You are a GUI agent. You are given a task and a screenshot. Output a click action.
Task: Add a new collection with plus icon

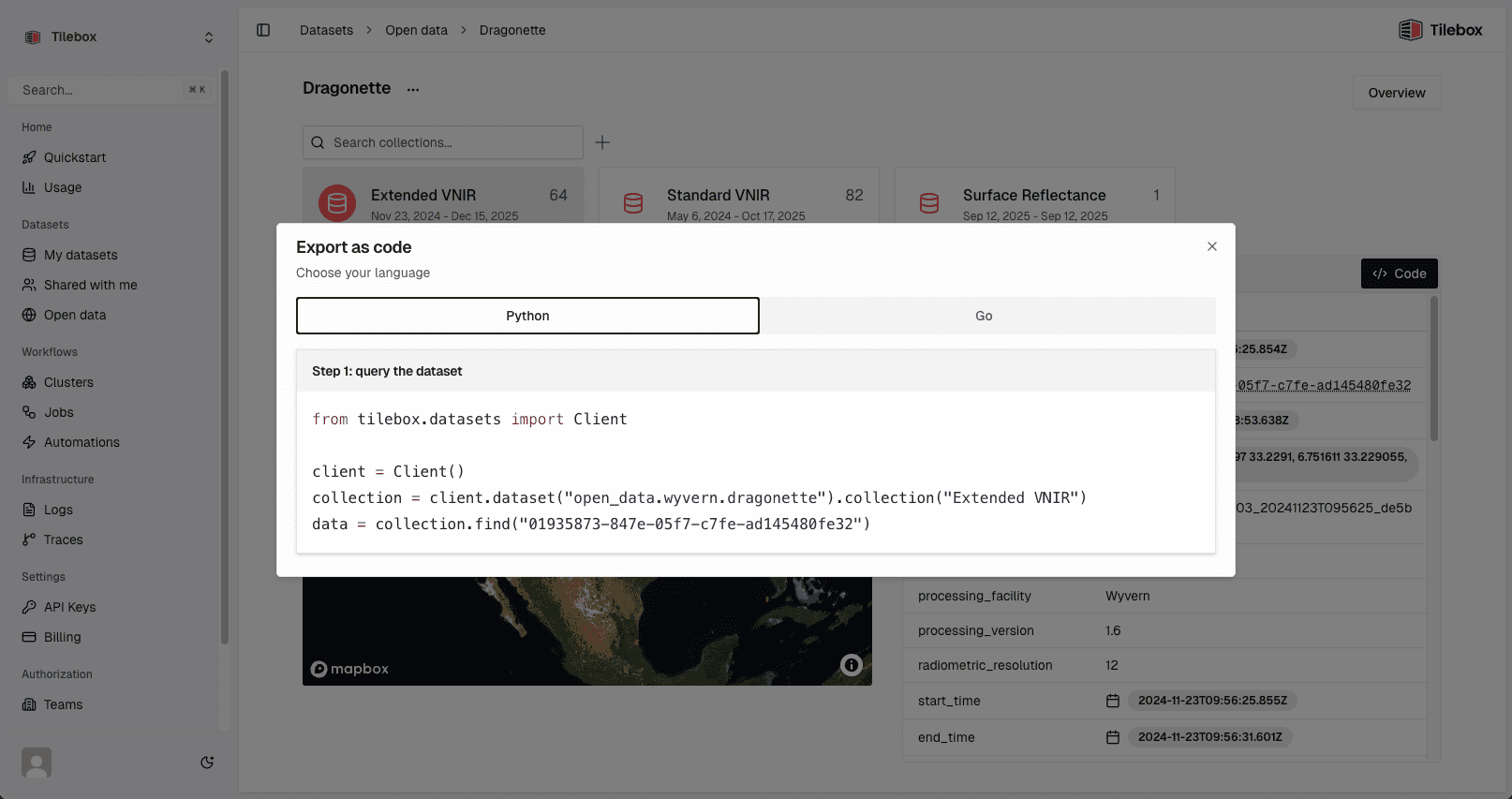pos(602,142)
